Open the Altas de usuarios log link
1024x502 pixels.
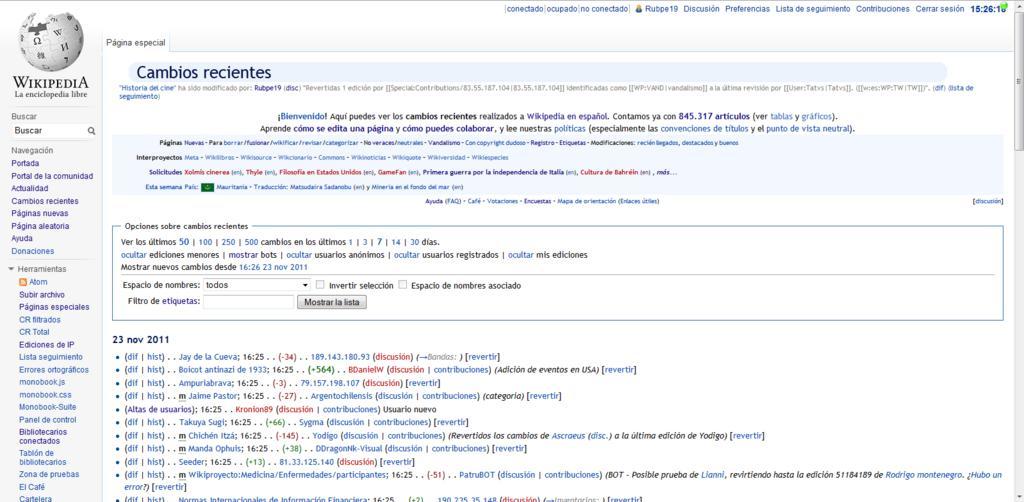(161, 409)
